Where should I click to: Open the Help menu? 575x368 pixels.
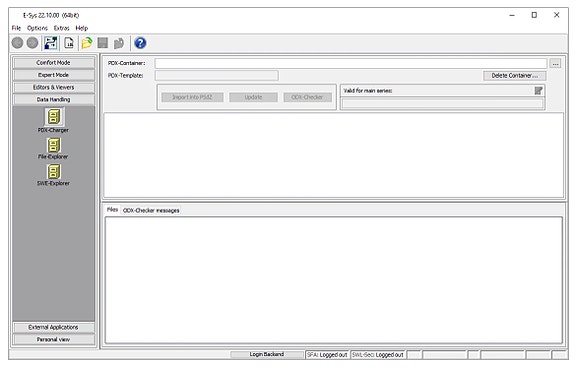point(82,28)
